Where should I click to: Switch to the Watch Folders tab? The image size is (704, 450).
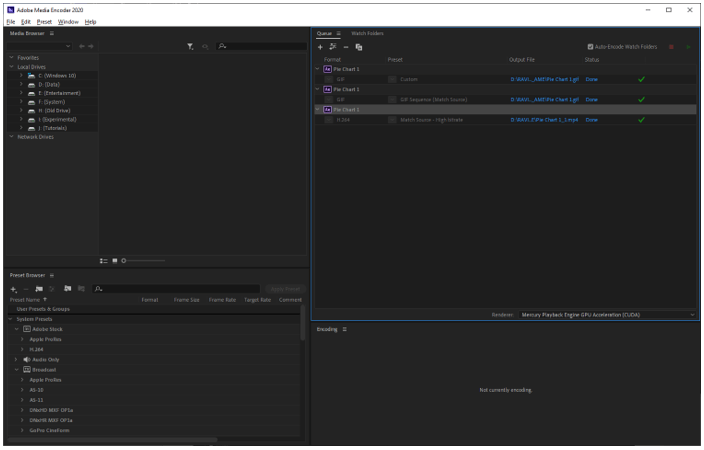367,33
